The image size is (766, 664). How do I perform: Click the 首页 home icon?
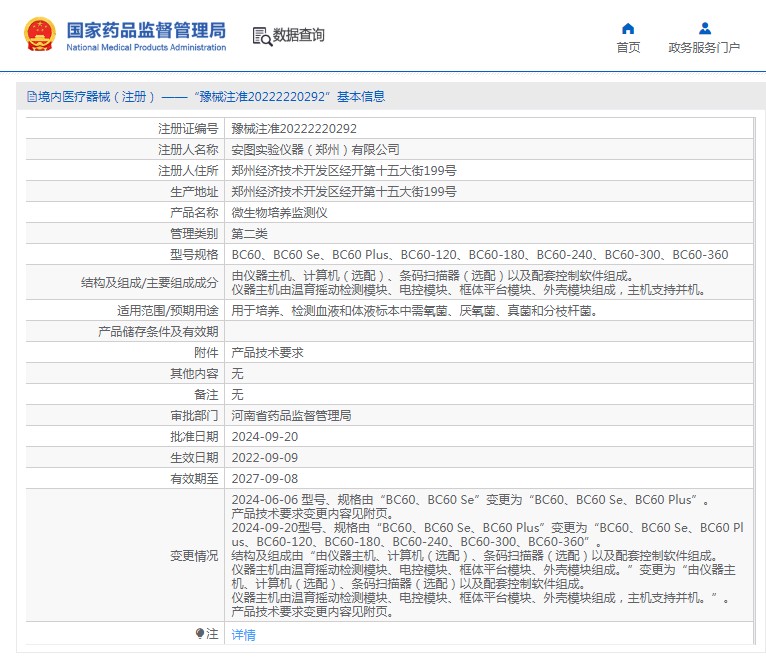628,29
